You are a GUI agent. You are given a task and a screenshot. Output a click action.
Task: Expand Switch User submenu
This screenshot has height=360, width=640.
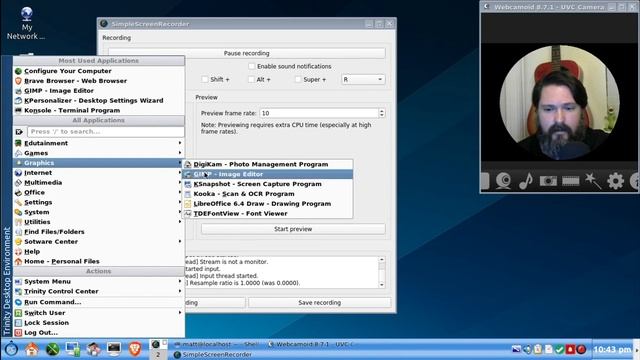(99, 313)
